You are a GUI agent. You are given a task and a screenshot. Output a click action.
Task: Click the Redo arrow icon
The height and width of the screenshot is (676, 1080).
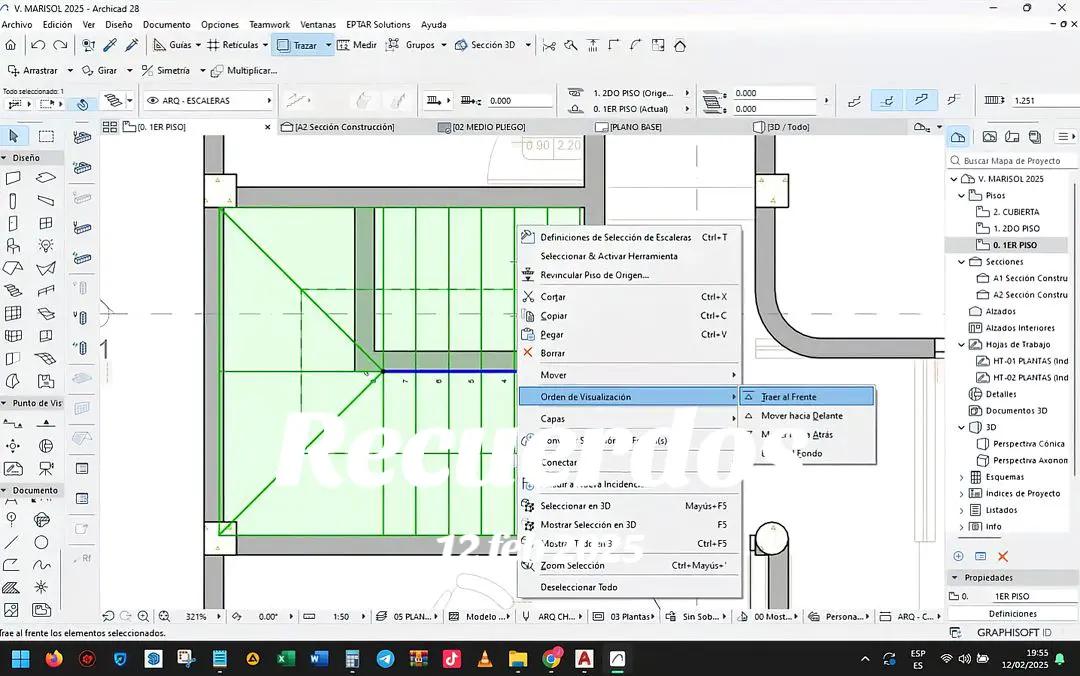tap(61, 45)
